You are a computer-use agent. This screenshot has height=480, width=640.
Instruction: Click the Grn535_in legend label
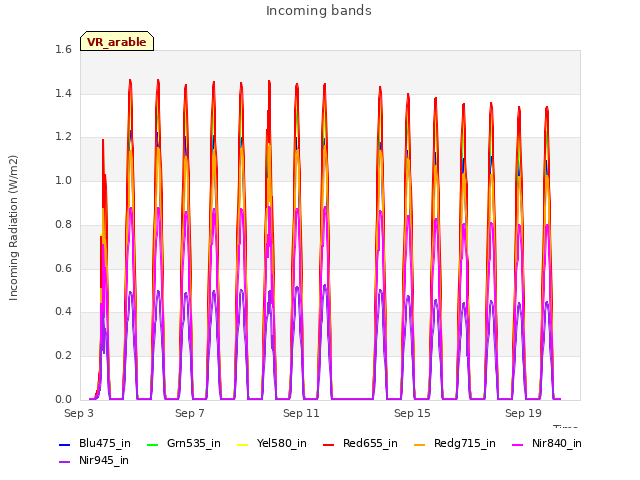click(193, 444)
